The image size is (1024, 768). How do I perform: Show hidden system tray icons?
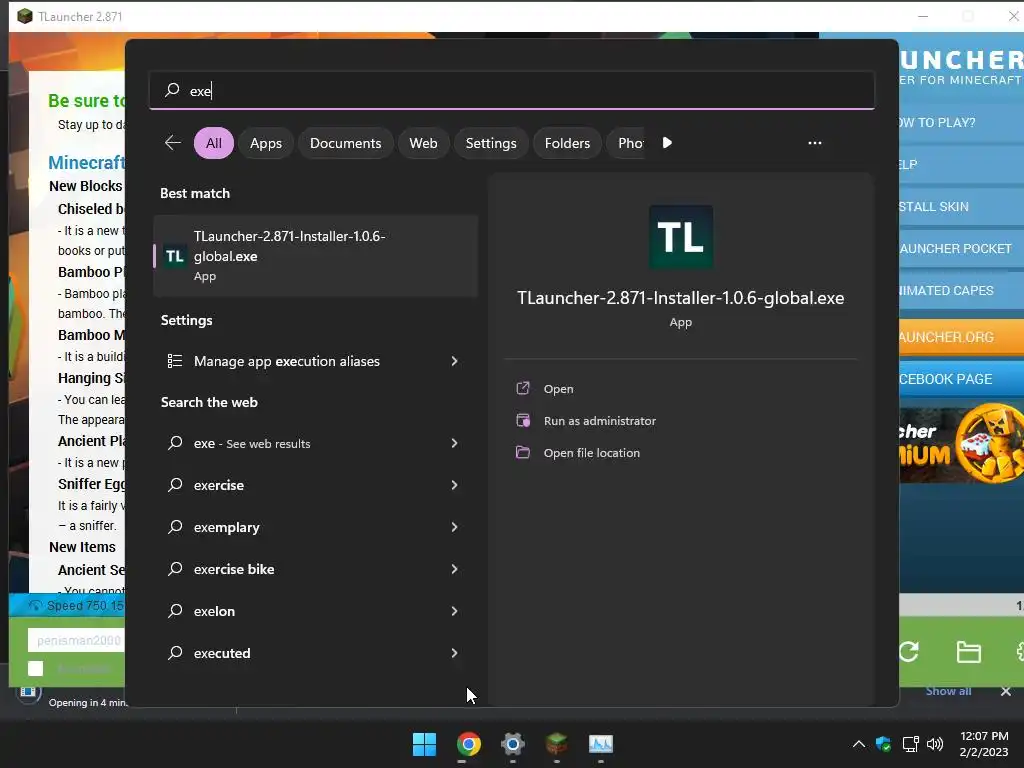[x=859, y=744]
